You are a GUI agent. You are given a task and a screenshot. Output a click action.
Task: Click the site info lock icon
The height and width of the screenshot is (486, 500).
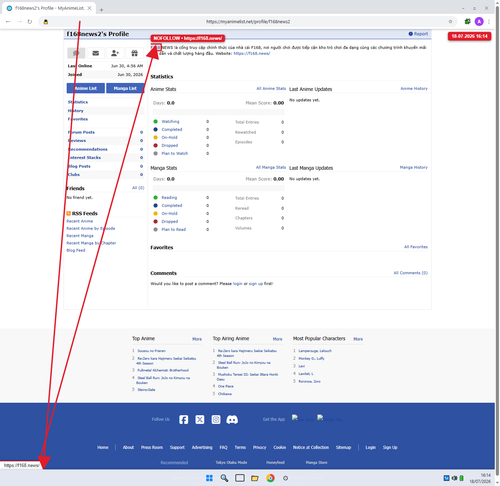coord(46,22)
